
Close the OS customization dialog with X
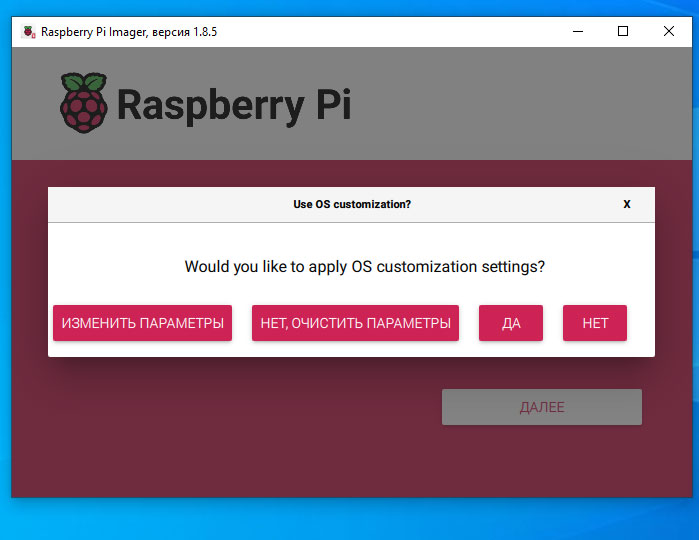(x=627, y=204)
